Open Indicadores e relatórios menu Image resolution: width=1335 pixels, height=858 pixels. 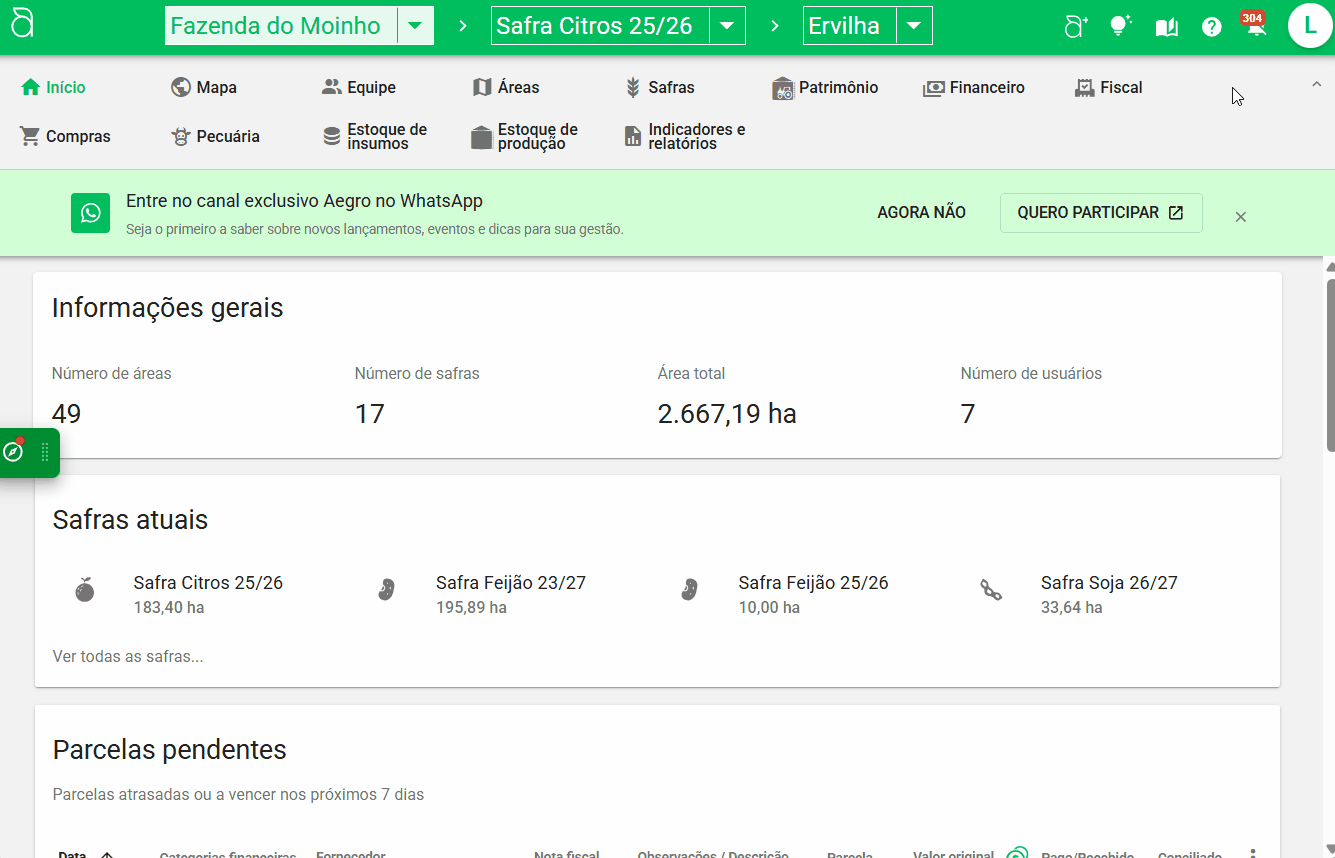[x=684, y=136]
